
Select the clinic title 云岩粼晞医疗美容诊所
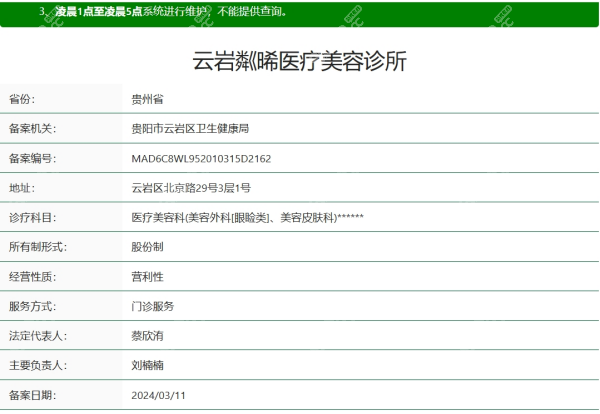tap(299, 61)
